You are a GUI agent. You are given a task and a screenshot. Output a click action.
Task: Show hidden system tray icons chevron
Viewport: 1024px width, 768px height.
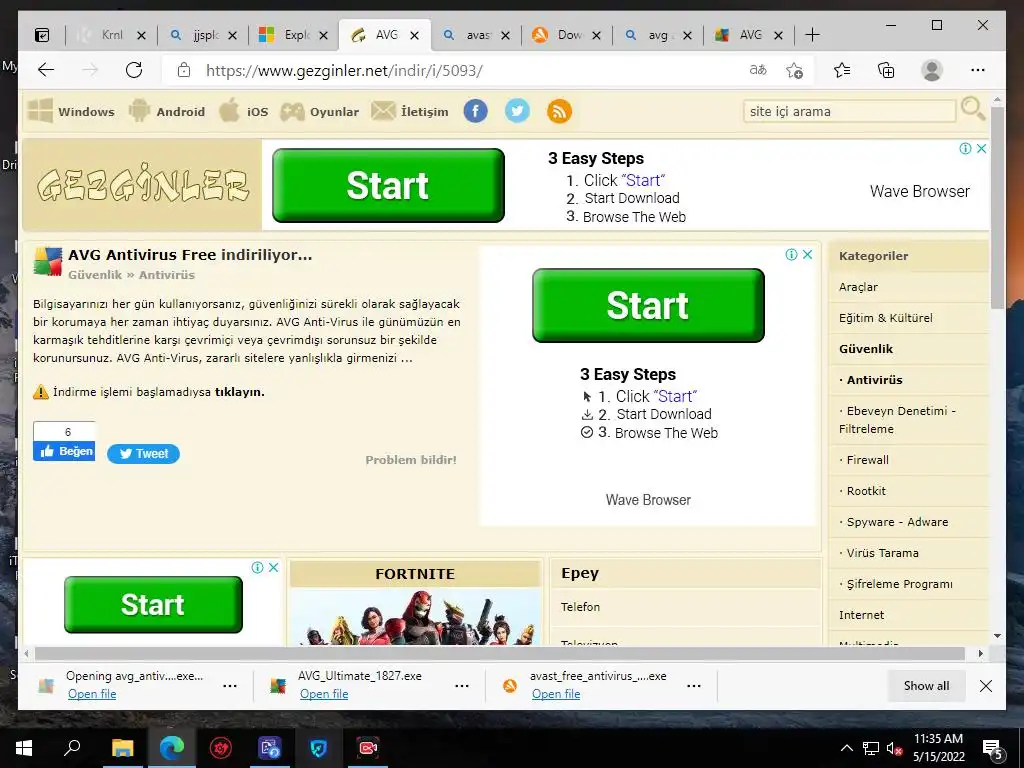tap(846, 748)
